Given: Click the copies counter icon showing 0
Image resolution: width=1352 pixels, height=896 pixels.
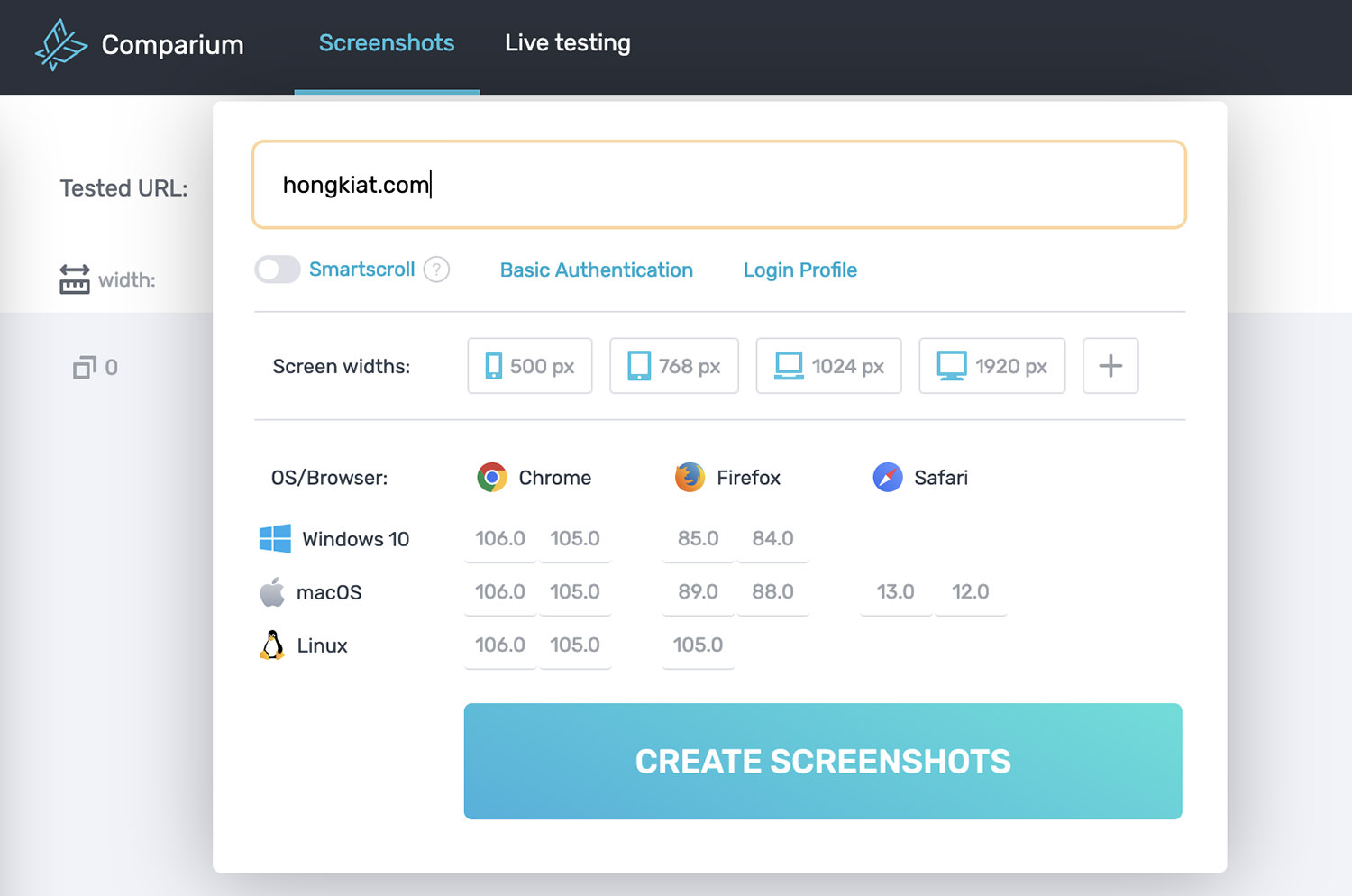Looking at the screenshot, I should point(85,367).
